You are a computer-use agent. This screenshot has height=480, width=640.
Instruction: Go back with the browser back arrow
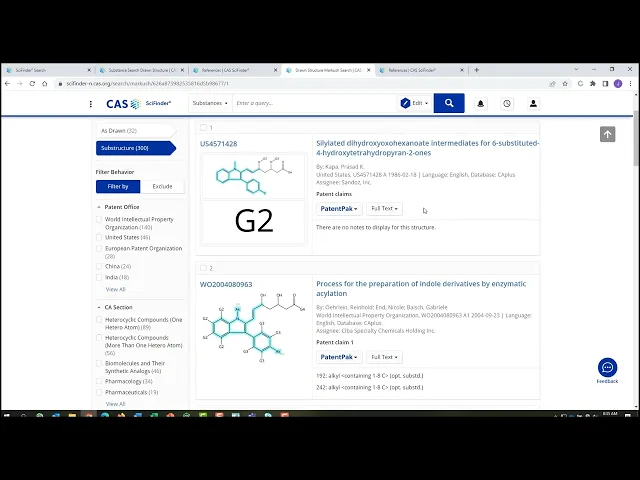tap(7, 84)
